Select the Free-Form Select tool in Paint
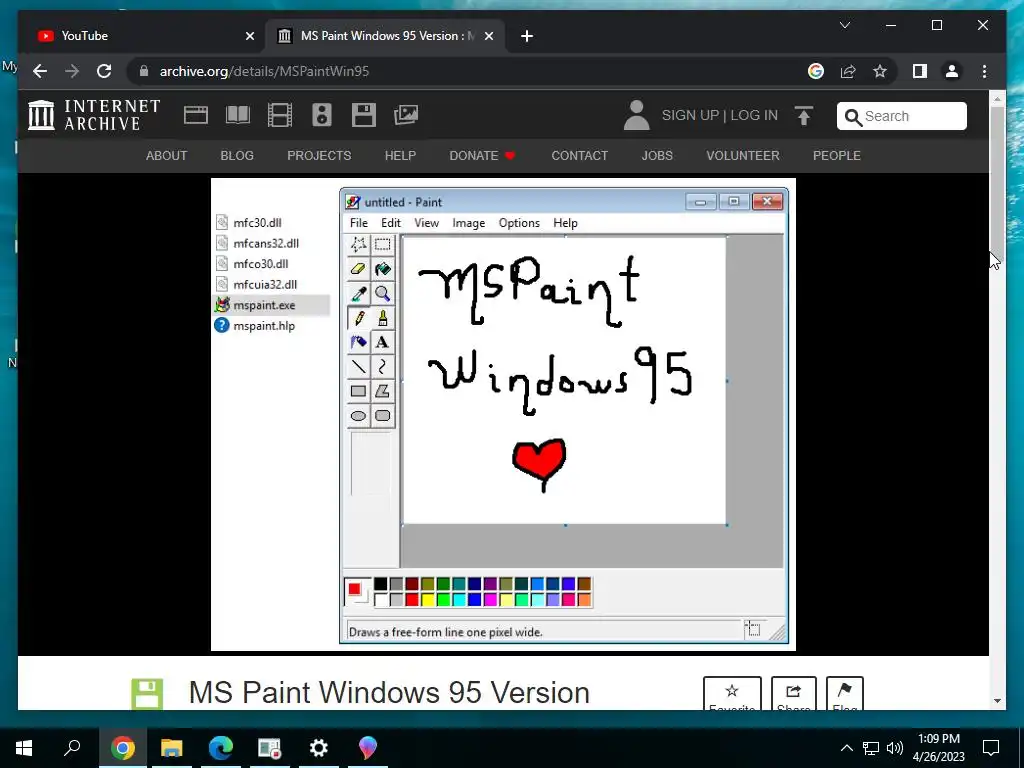 click(x=359, y=245)
